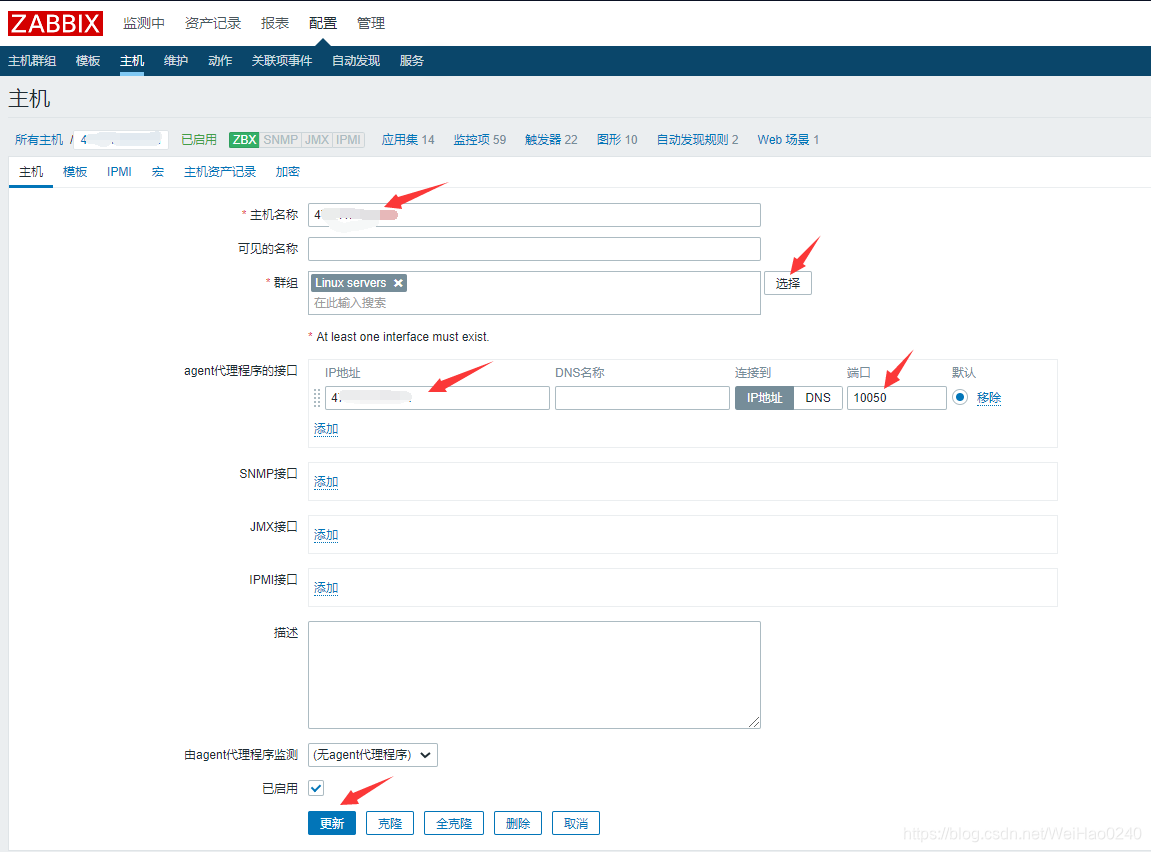
Task: Click the 取消 button
Action: (576, 823)
